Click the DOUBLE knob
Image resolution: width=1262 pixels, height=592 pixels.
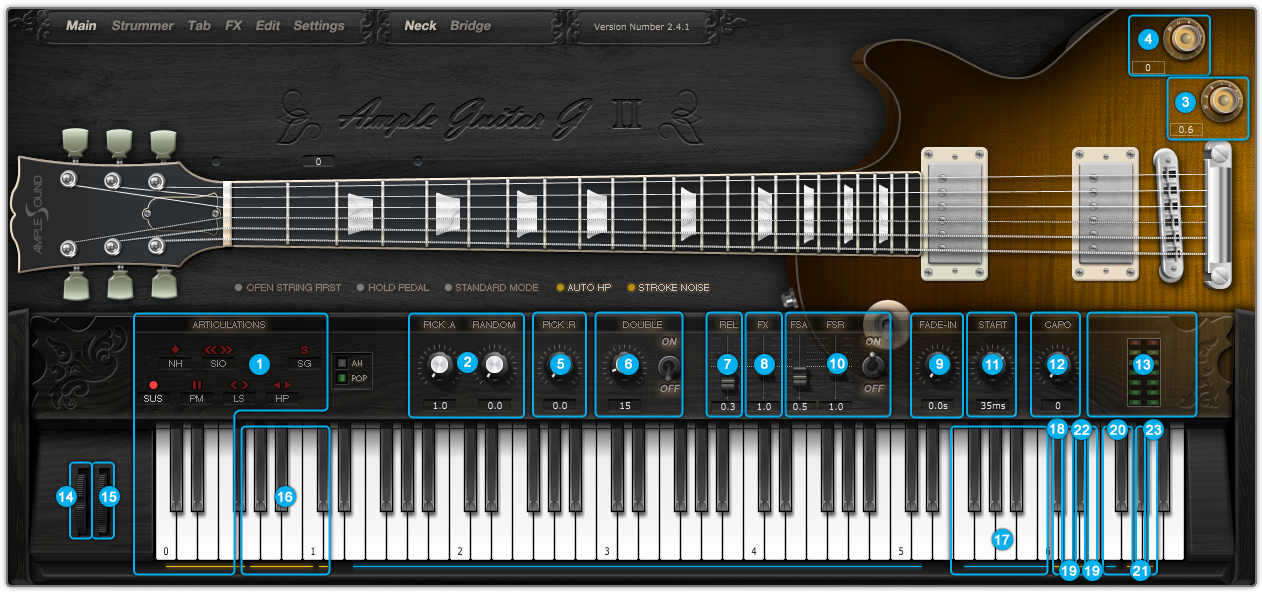(x=627, y=367)
